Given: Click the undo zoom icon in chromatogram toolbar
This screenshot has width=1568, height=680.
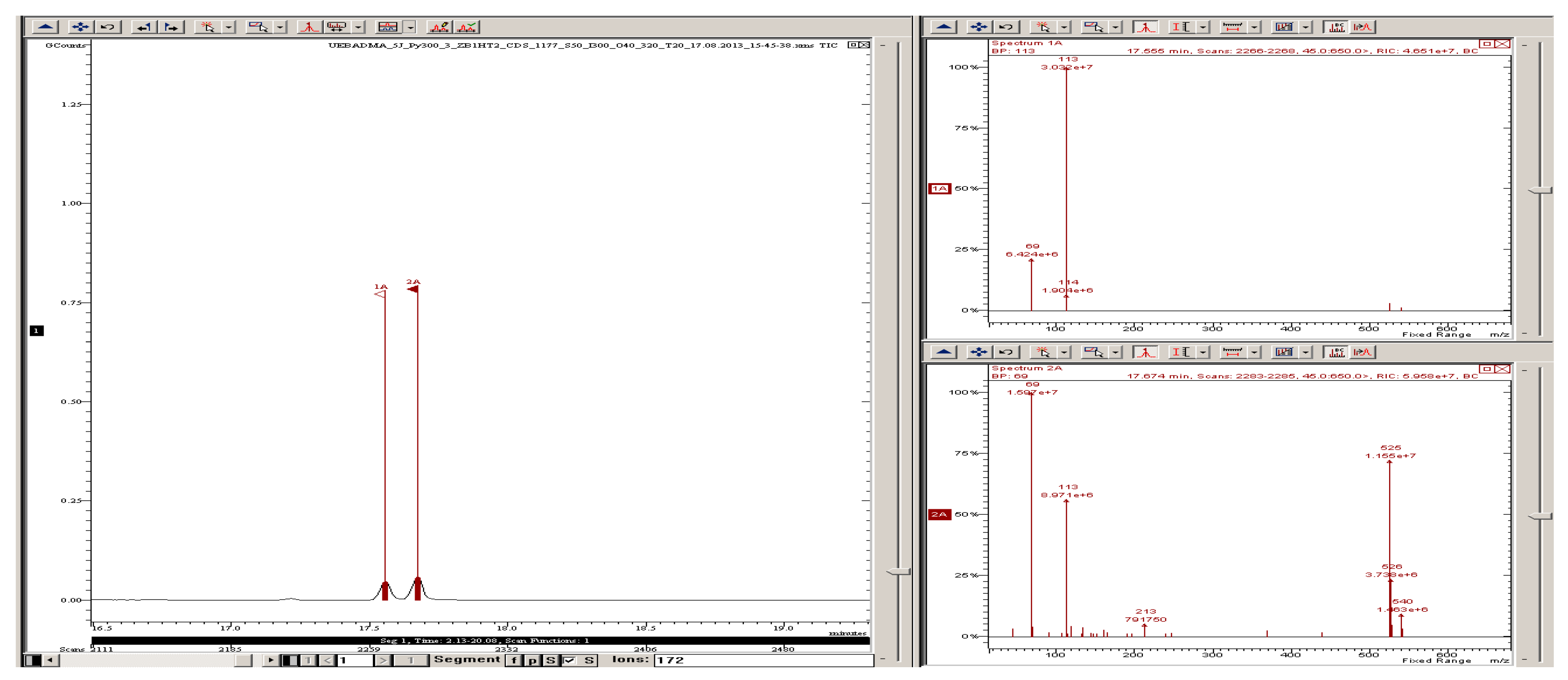Looking at the screenshot, I should pos(108,27).
